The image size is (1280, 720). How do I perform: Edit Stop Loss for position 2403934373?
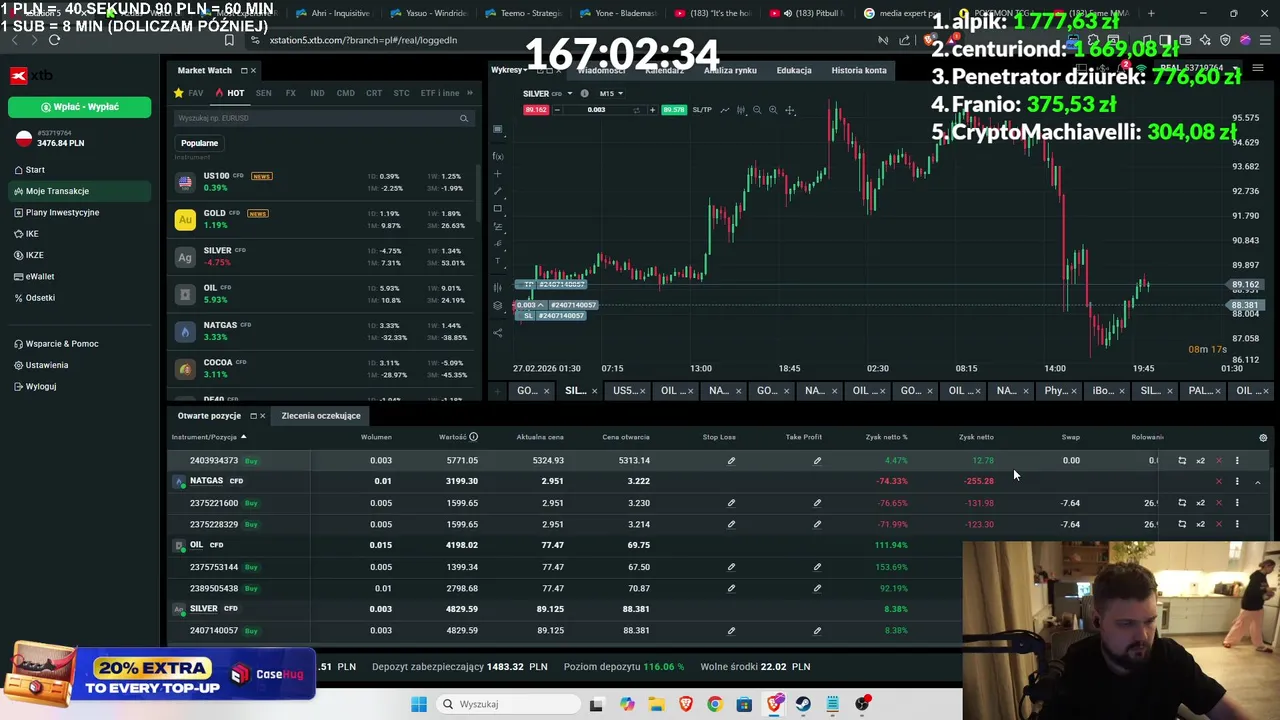(x=731, y=460)
